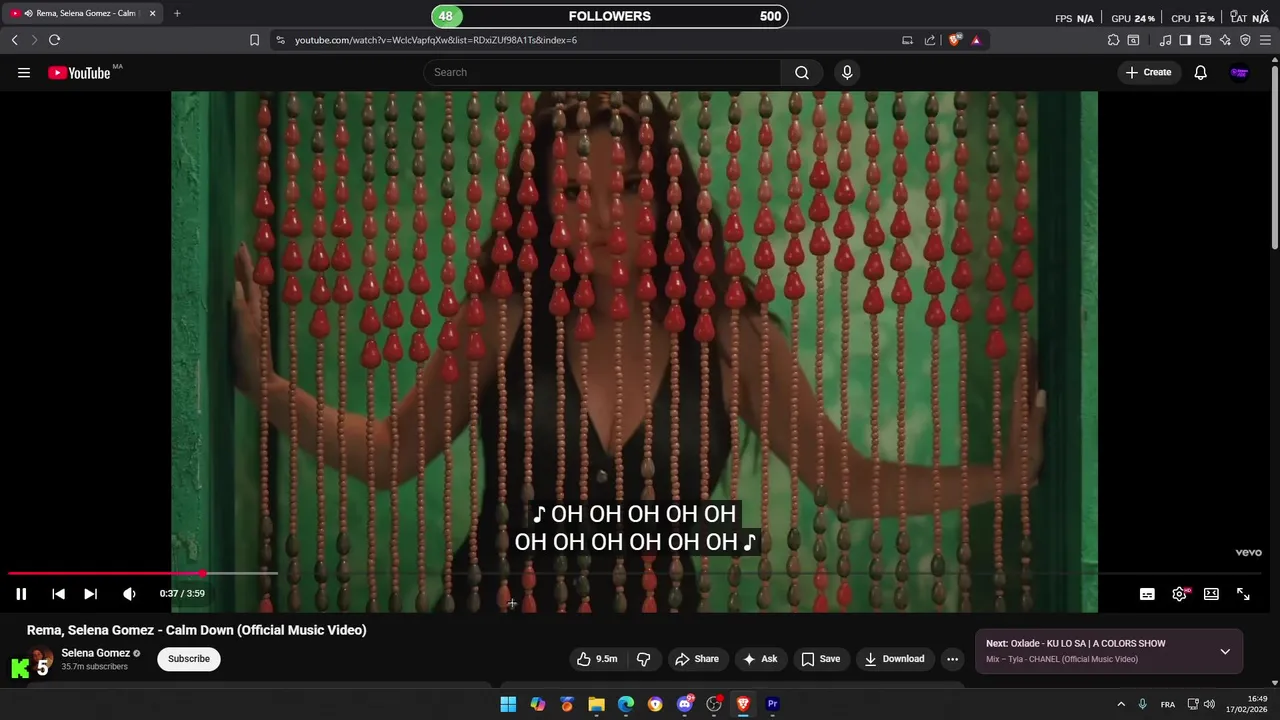This screenshot has width=1280, height=720.
Task: Click the YouTube Search input field
Action: click(602, 72)
